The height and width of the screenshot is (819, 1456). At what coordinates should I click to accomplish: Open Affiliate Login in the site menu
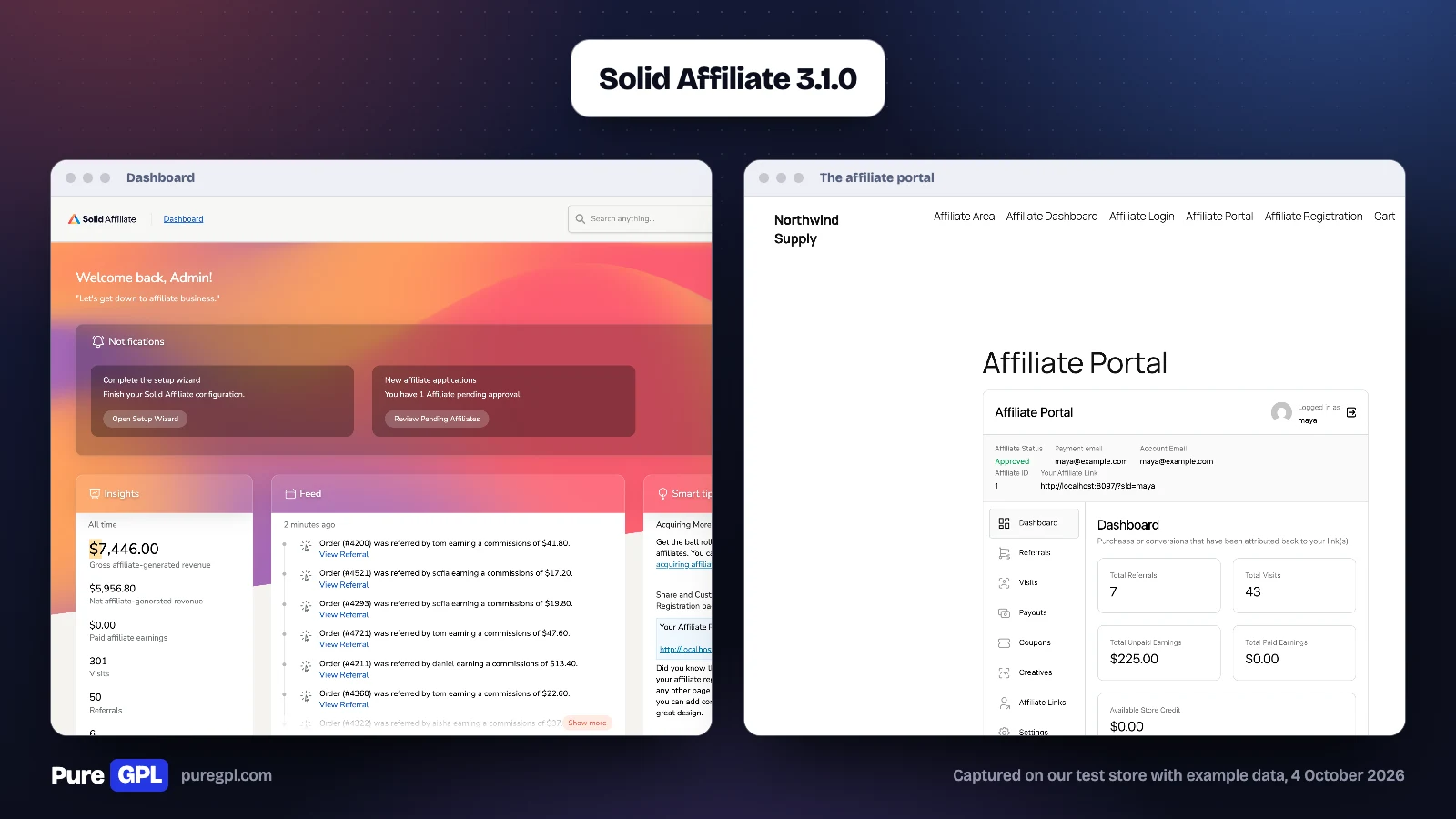pos(1141,217)
